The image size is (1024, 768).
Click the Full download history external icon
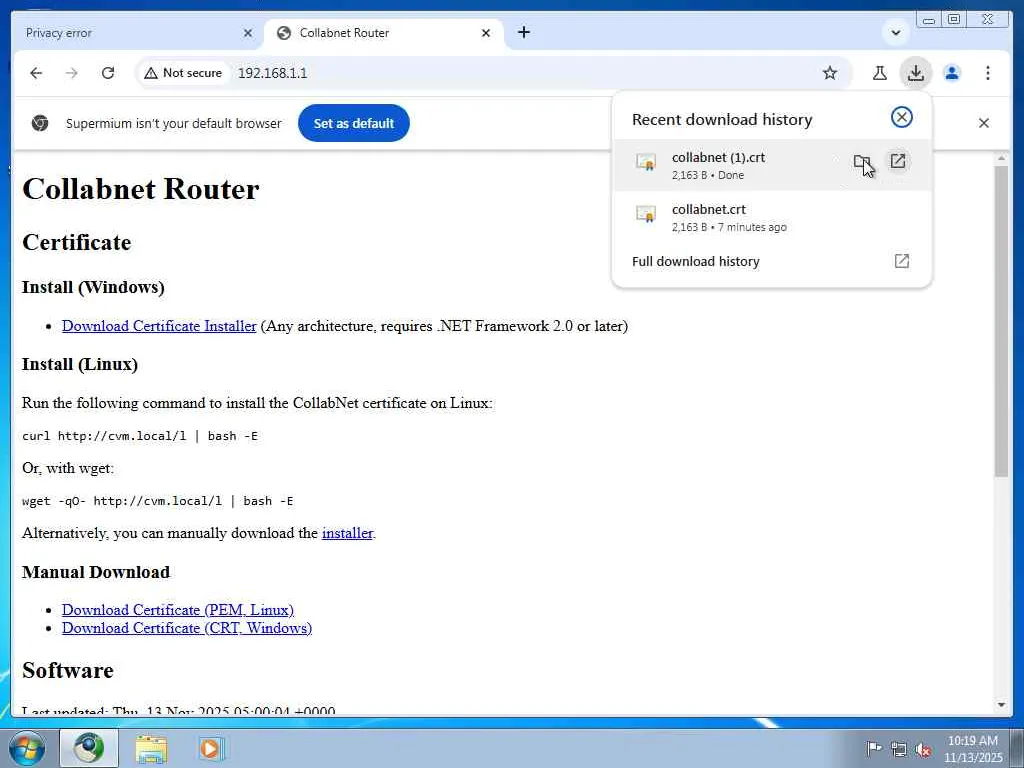coord(901,261)
